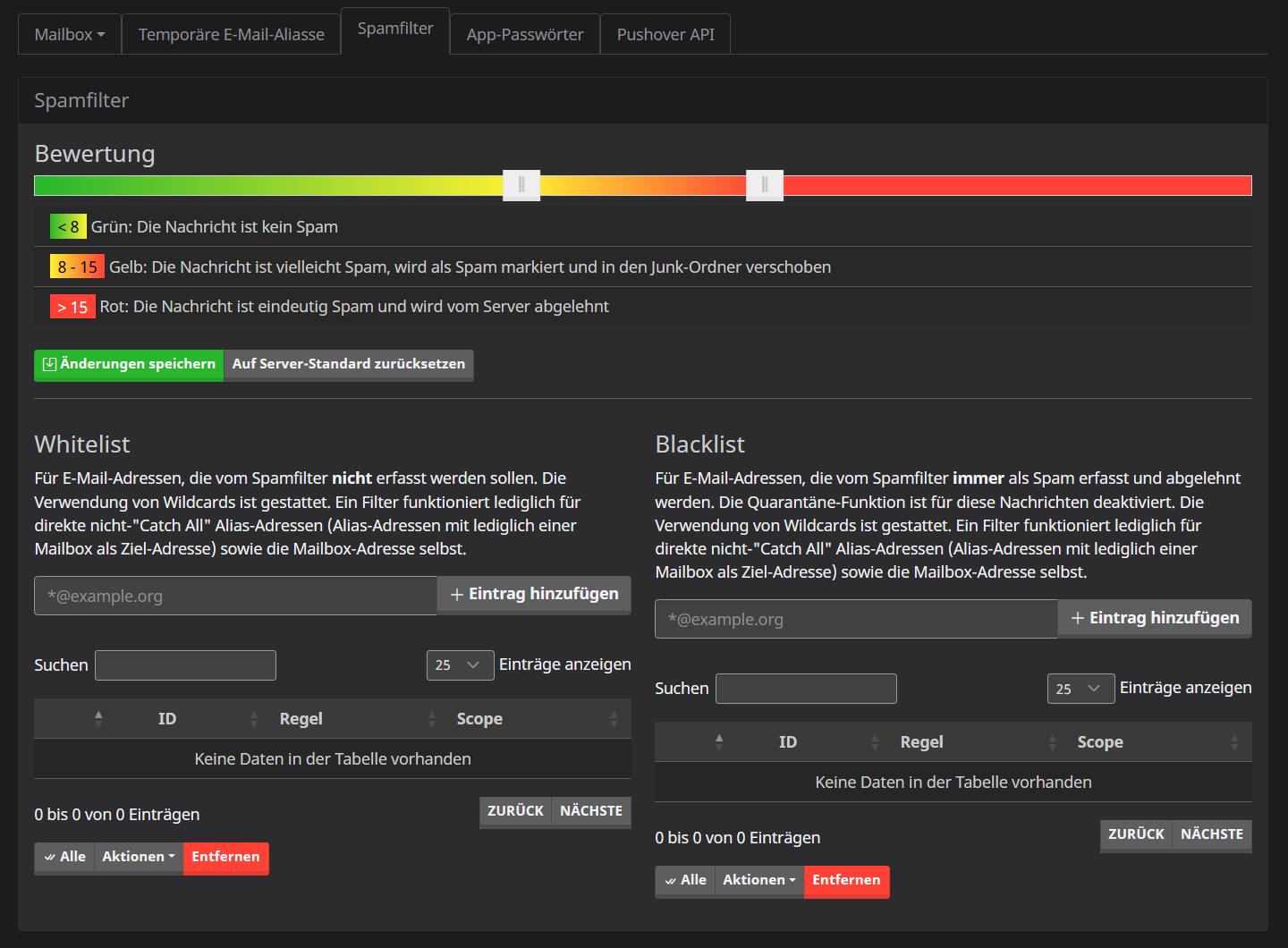Focus the Whitelist address input field

coord(235,596)
